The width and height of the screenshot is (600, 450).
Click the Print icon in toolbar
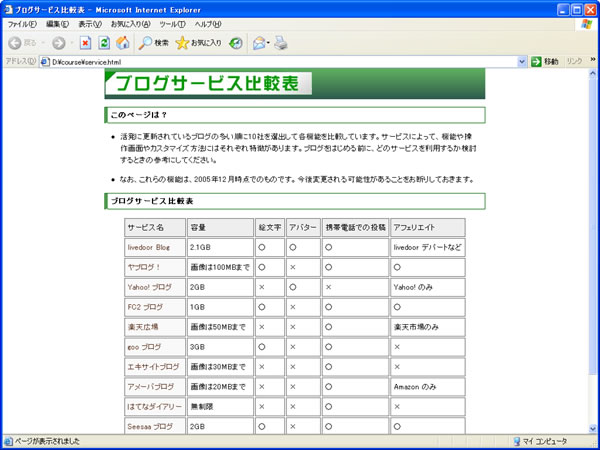(x=282, y=43)
